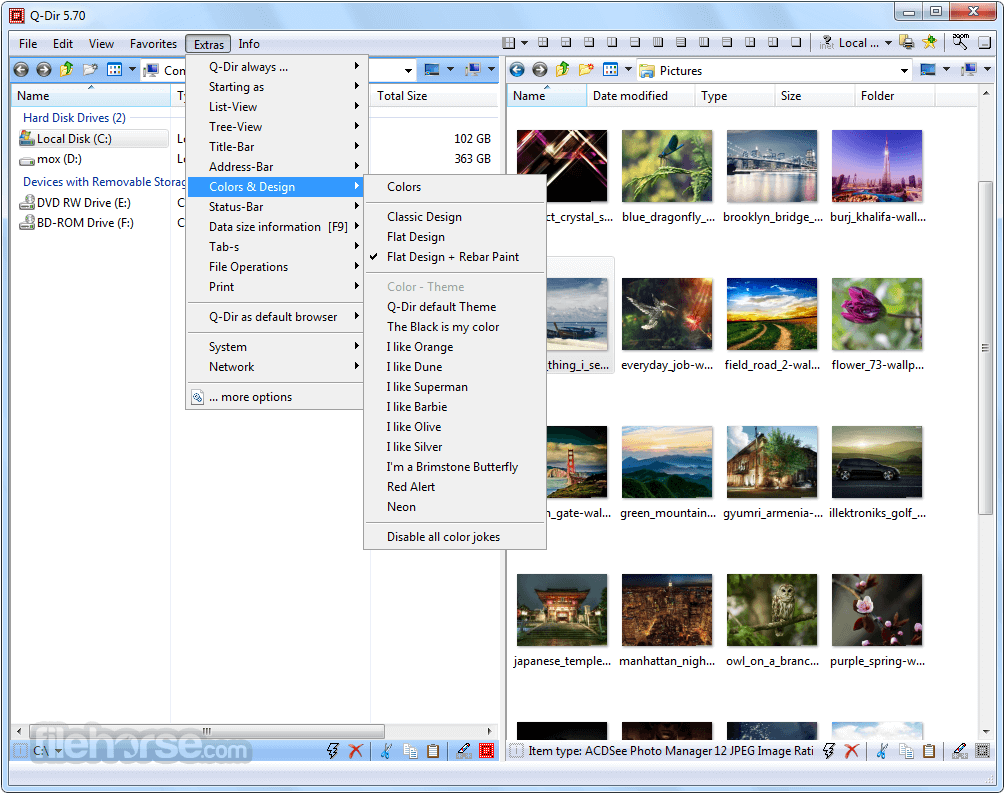Click the lightning bolt icon in right status bar
Screen dimensions: 1005x794
pos(828,750)
